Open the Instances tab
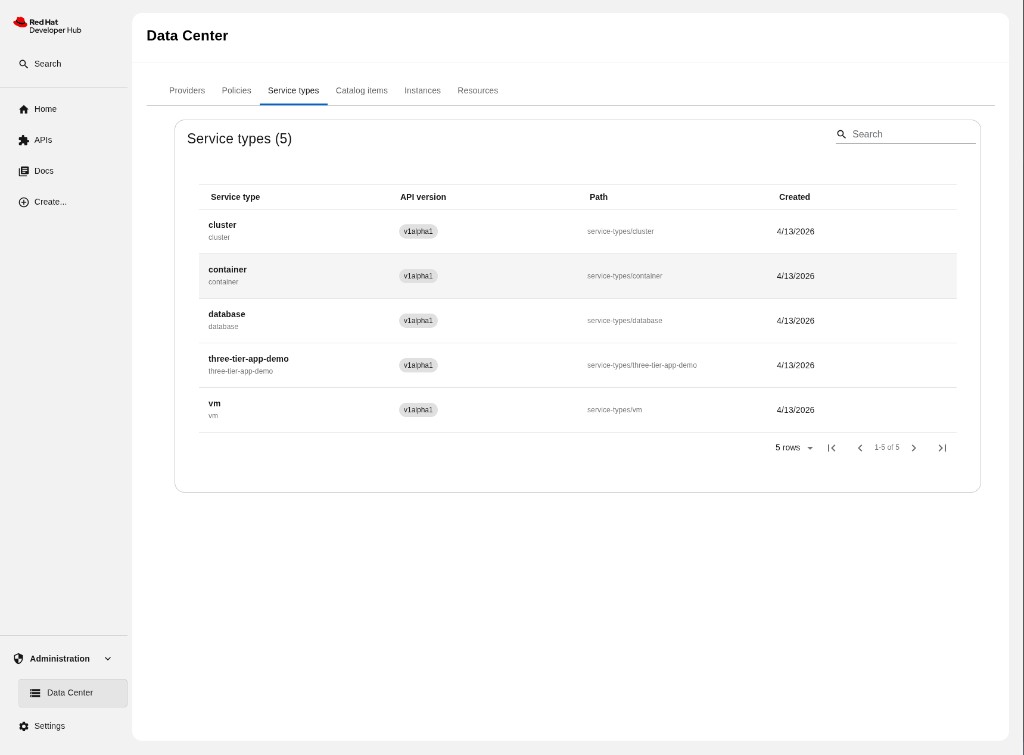The image size is (1024, 755). tap(422, 90)
